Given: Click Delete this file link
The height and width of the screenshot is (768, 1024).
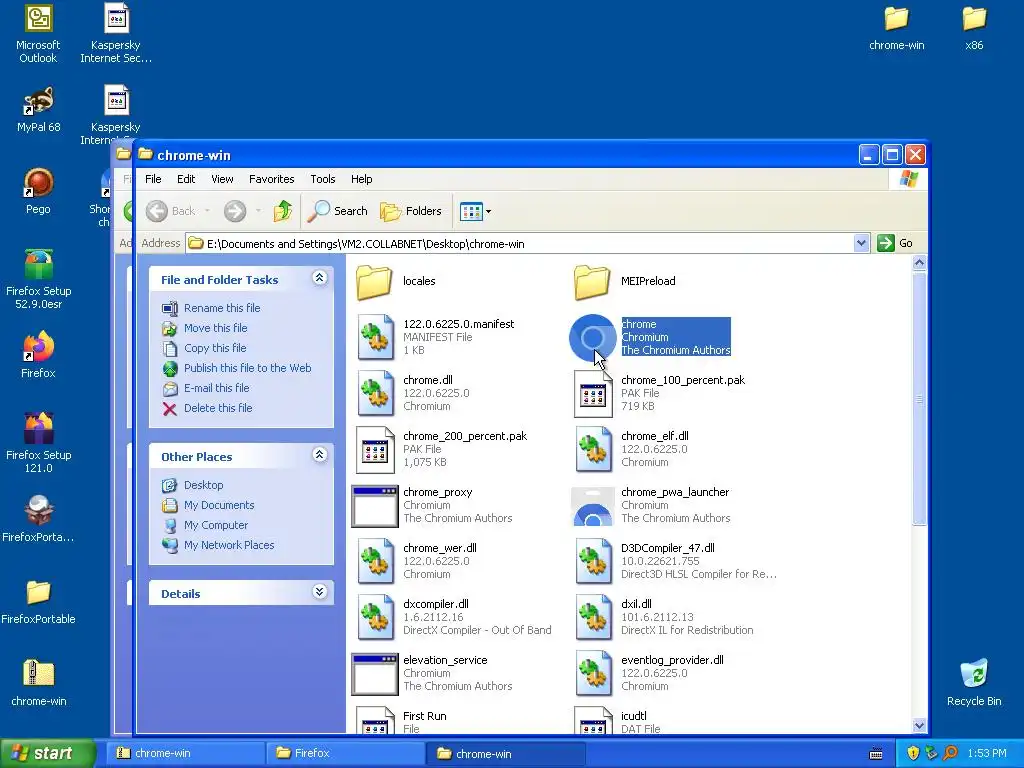Looking at the screenshot, I should click(x=217, y=408).
